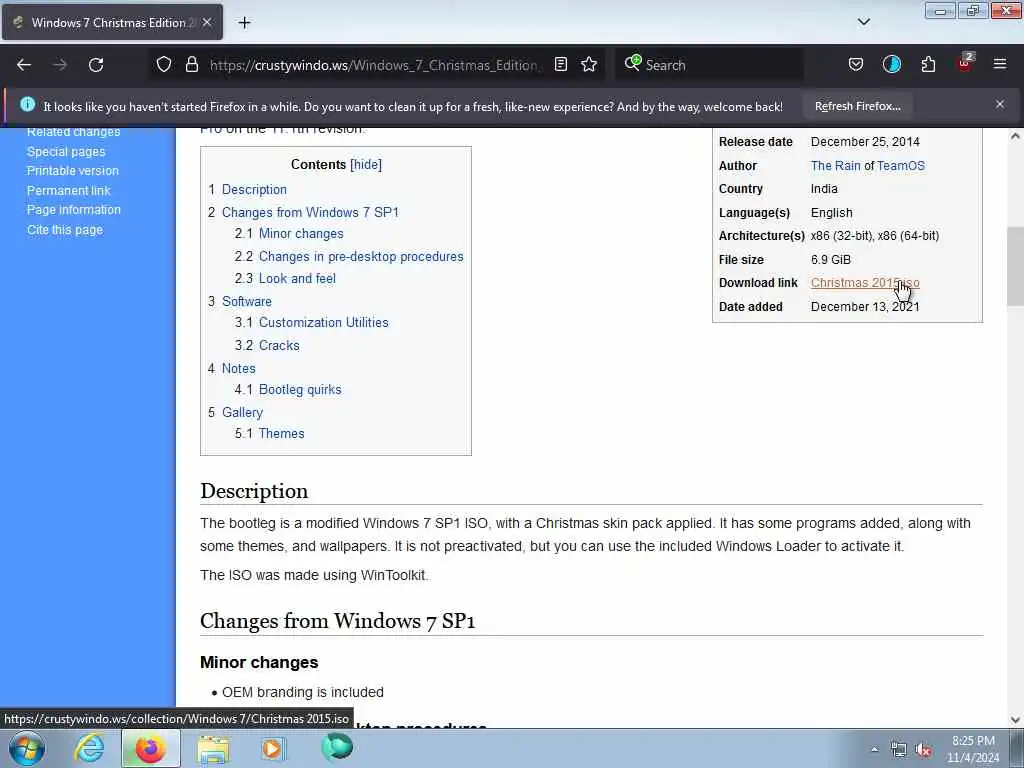1024x768 pixels.
Task: Close the Windows 7 Christmas Edition tab
Action: tap(206, 22)
